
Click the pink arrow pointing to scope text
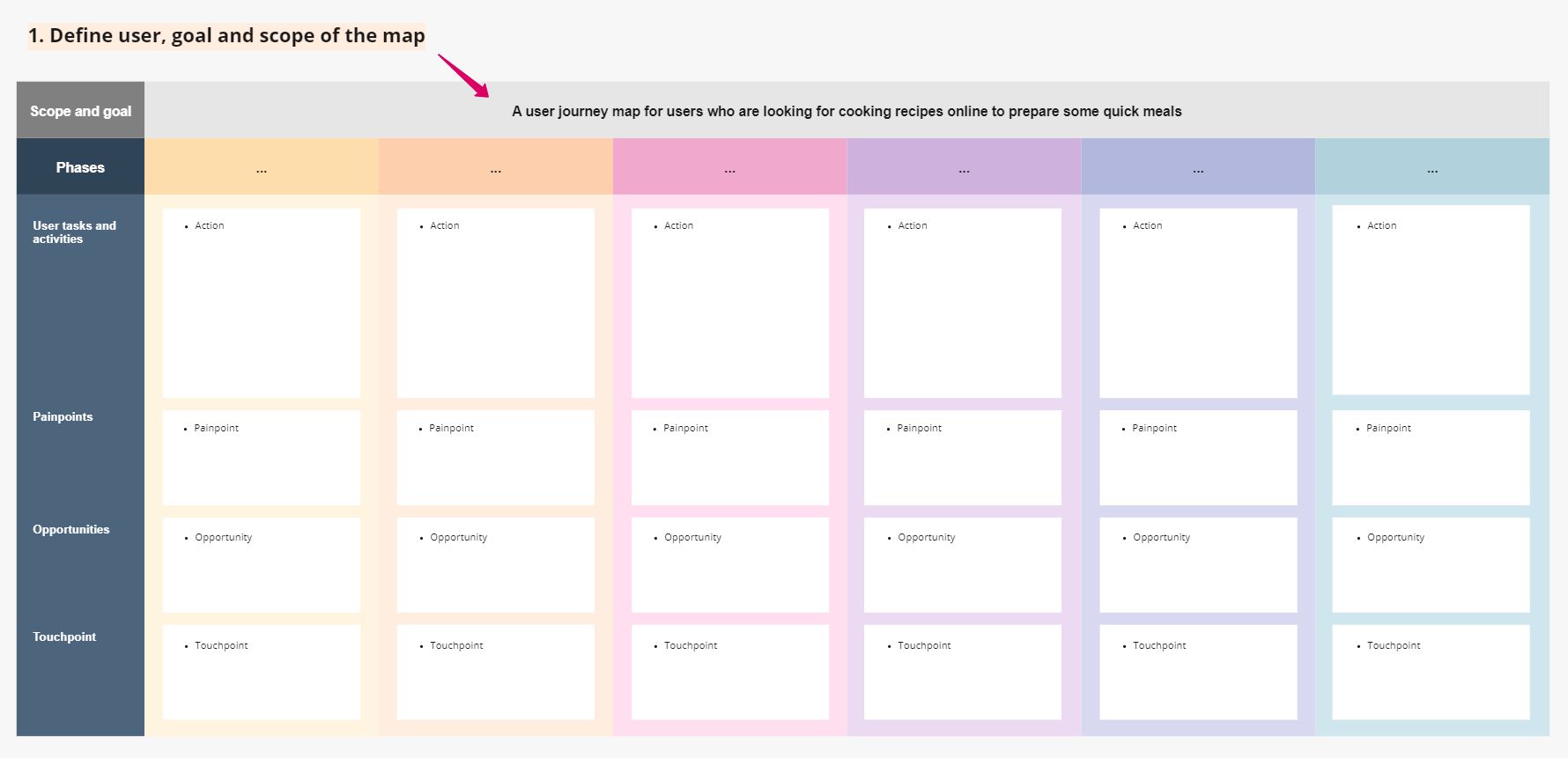(x=463, y=76)
